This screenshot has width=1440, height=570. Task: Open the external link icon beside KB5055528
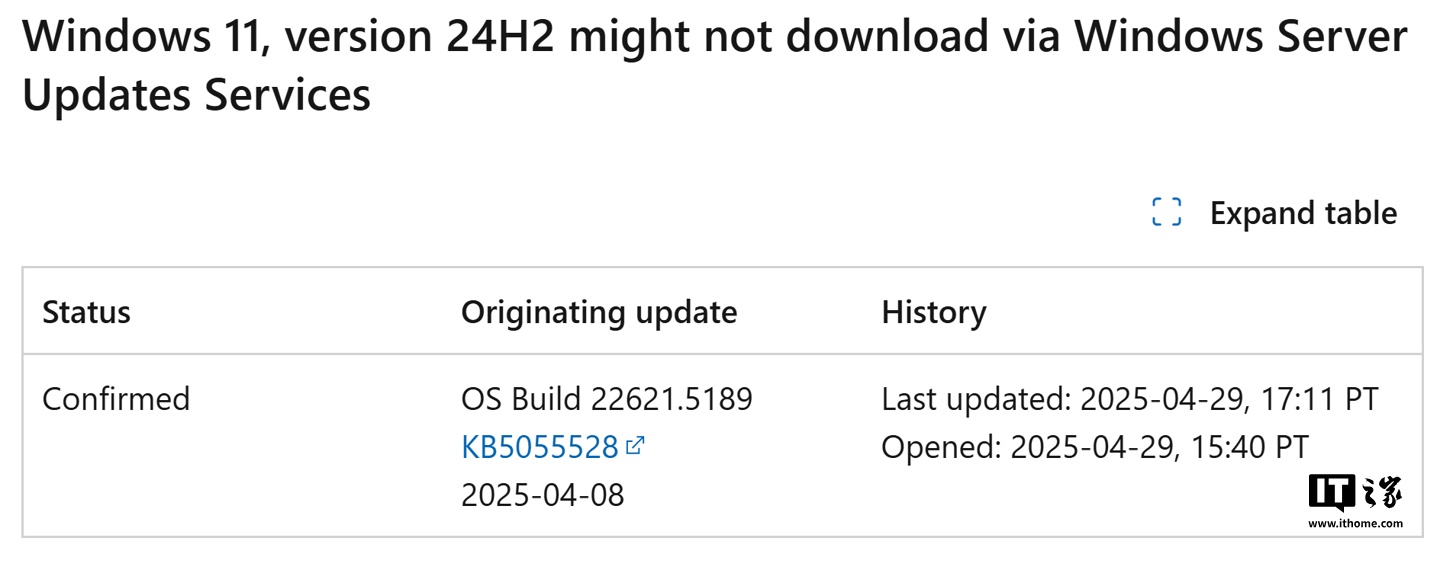(x=635, y=446)
